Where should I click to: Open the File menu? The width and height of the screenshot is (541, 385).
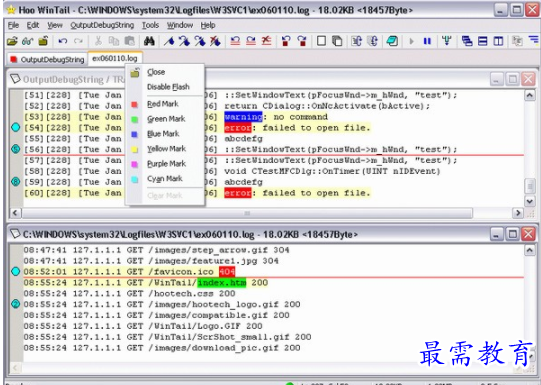point(13,25)
